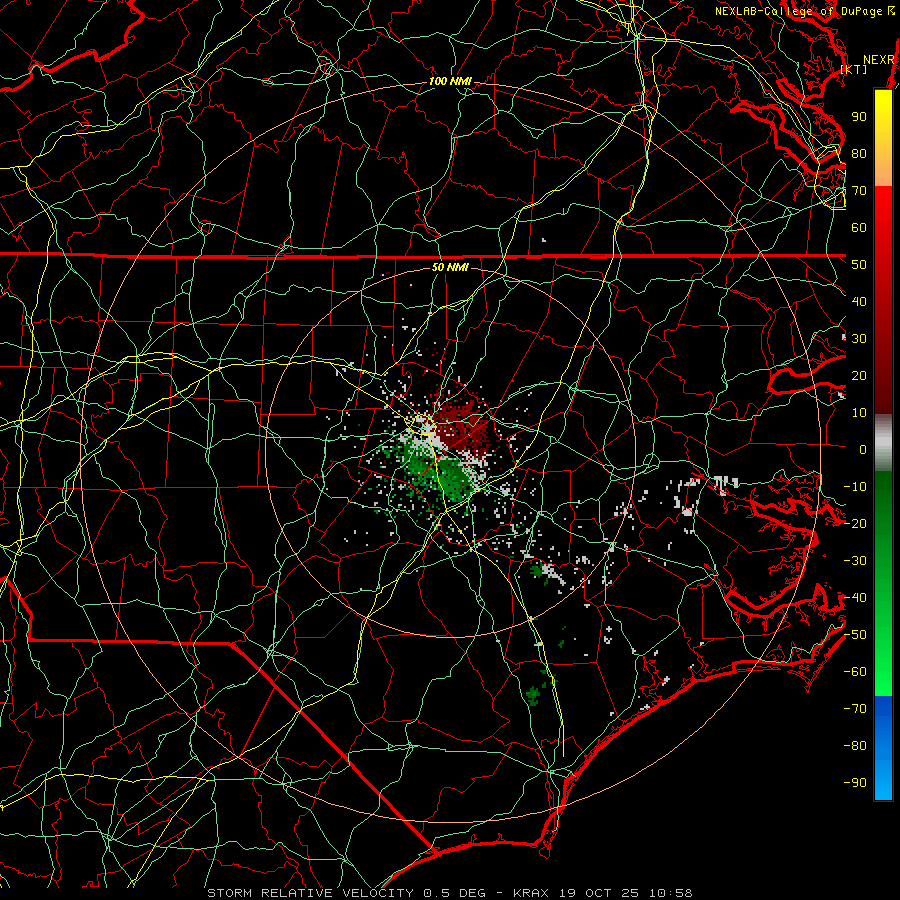Click the -90 knot label on scale
This screenshot has height=900, width=900.
(855, 783)
